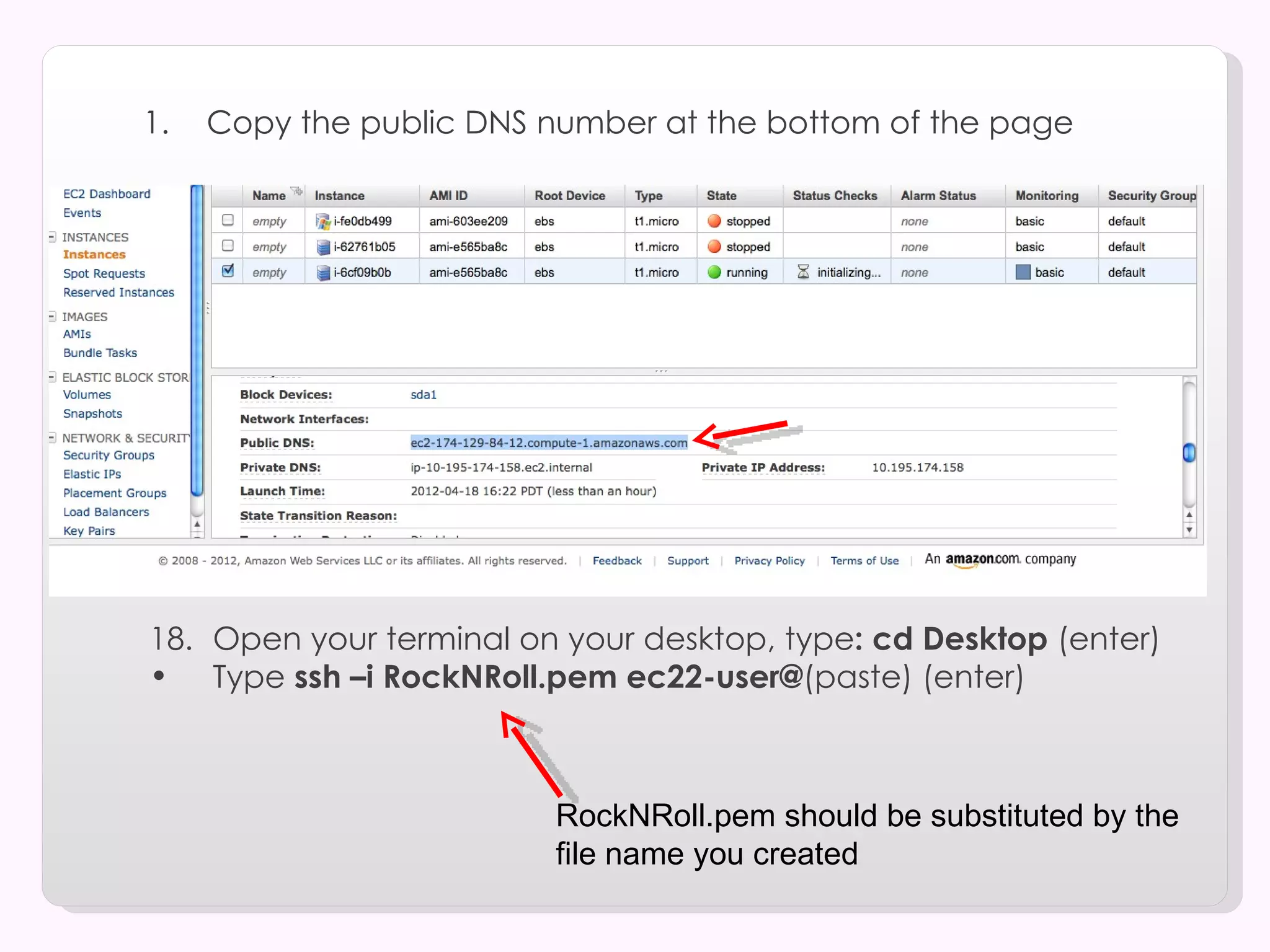Sort by Status Checks column header
Viewport: 1270px width, 952px height.
coord(835,196)
